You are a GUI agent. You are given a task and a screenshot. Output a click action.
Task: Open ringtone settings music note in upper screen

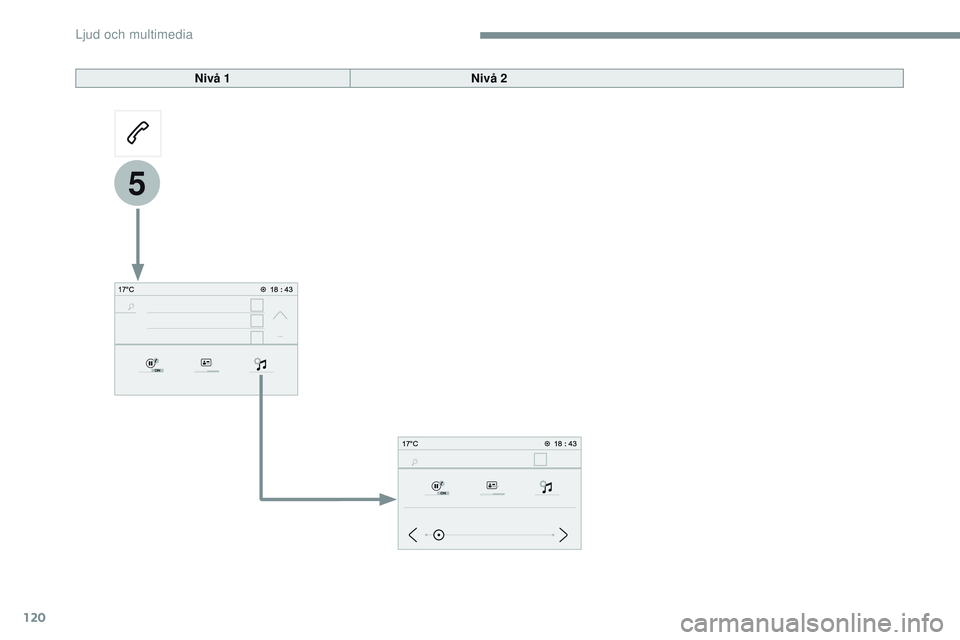coord(260,365)
